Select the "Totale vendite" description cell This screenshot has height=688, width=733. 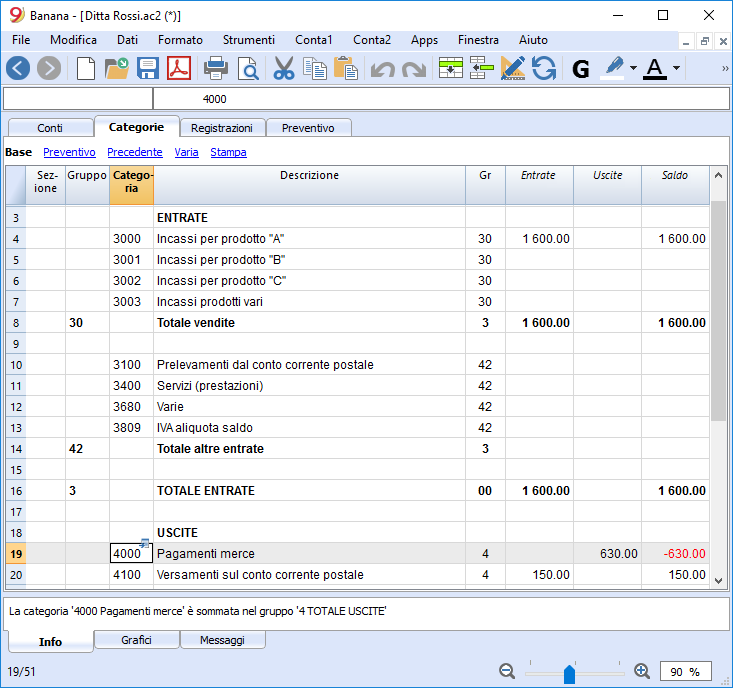pos(309,322)
